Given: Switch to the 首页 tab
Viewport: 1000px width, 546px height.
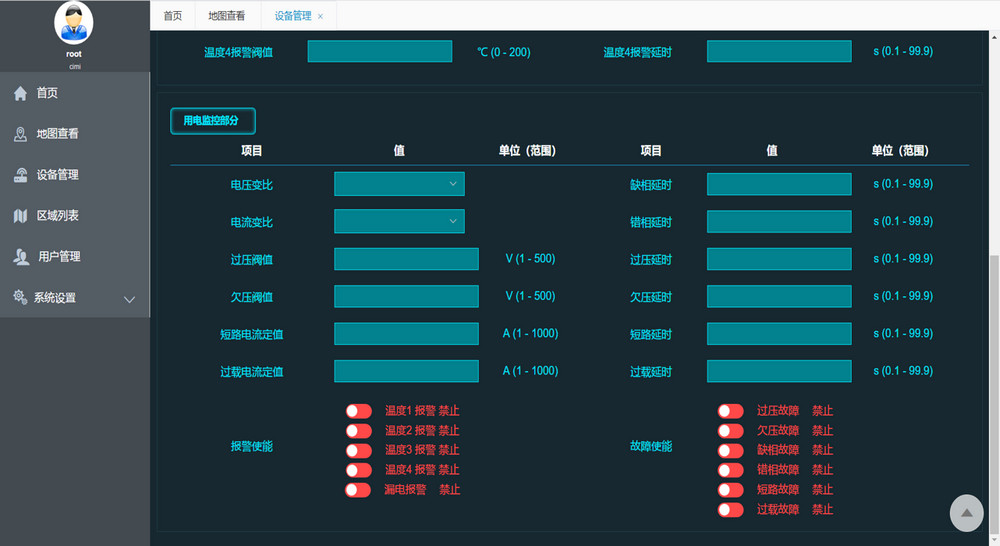Looking at the screenshot, I should (173, 16).
